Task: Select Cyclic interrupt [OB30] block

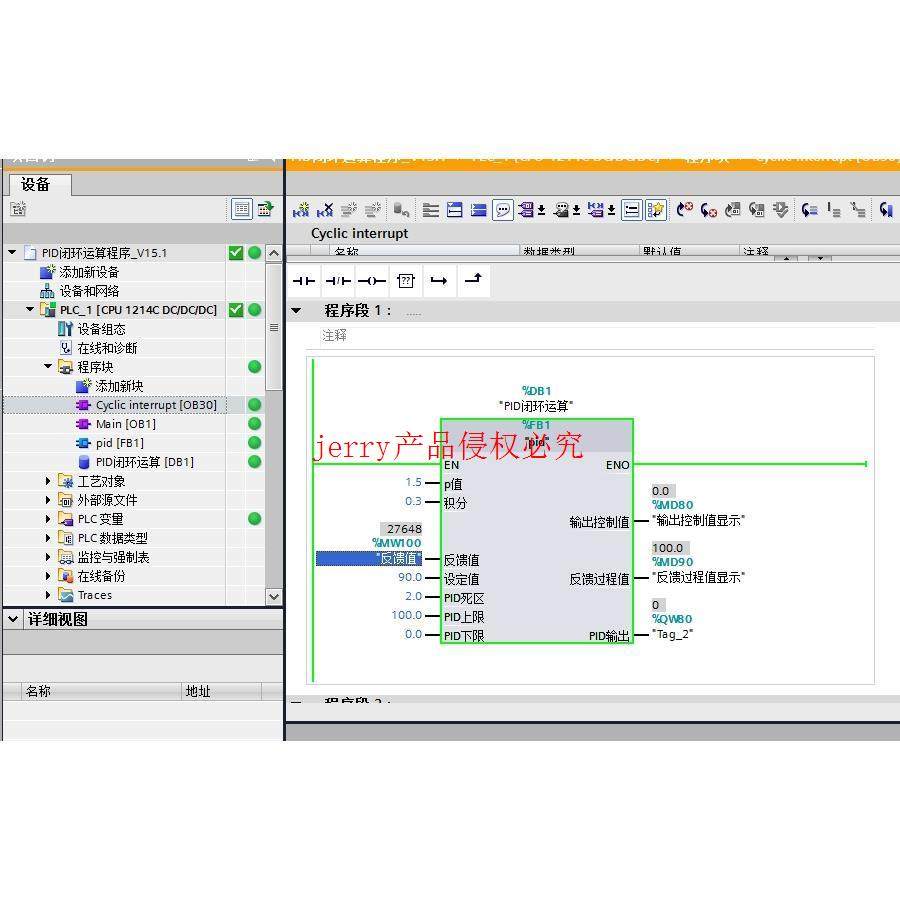Action: pyautogui.click(x=156, y=405)
